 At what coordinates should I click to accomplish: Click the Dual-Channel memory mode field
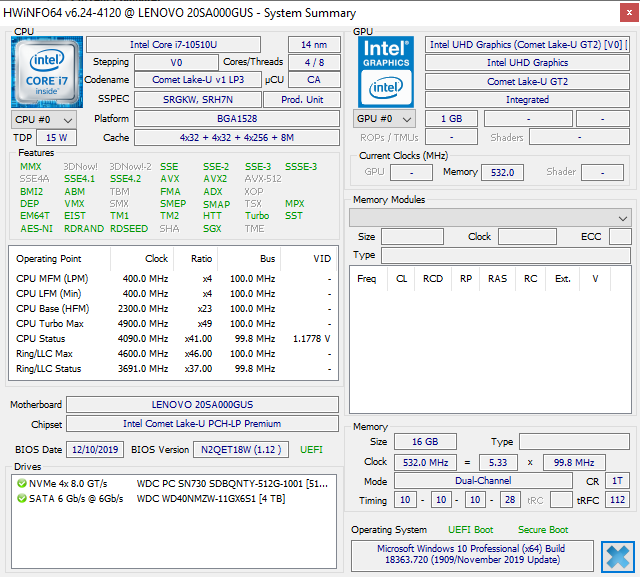[x=483, y=481]
